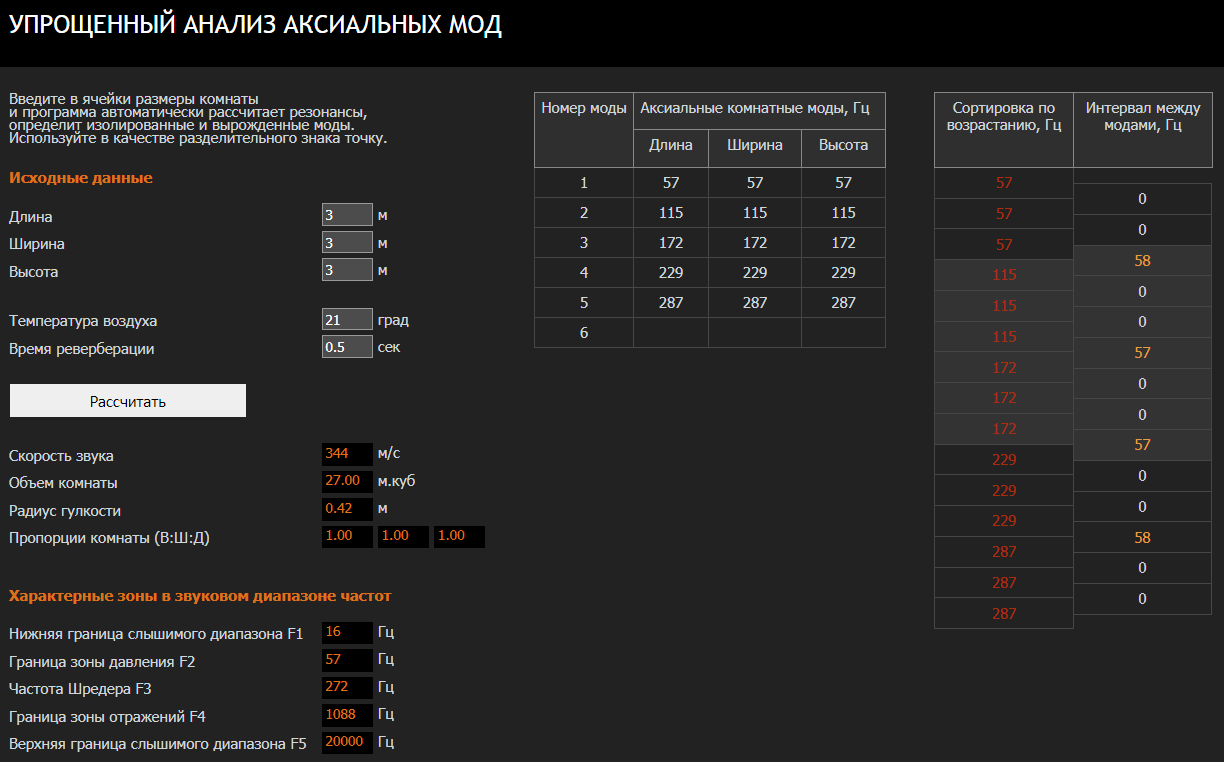The height and width of the screenshot is (762, 1224).
Task: Click the Граница зоны давления F2 field
Action: (x=347, y=660)
